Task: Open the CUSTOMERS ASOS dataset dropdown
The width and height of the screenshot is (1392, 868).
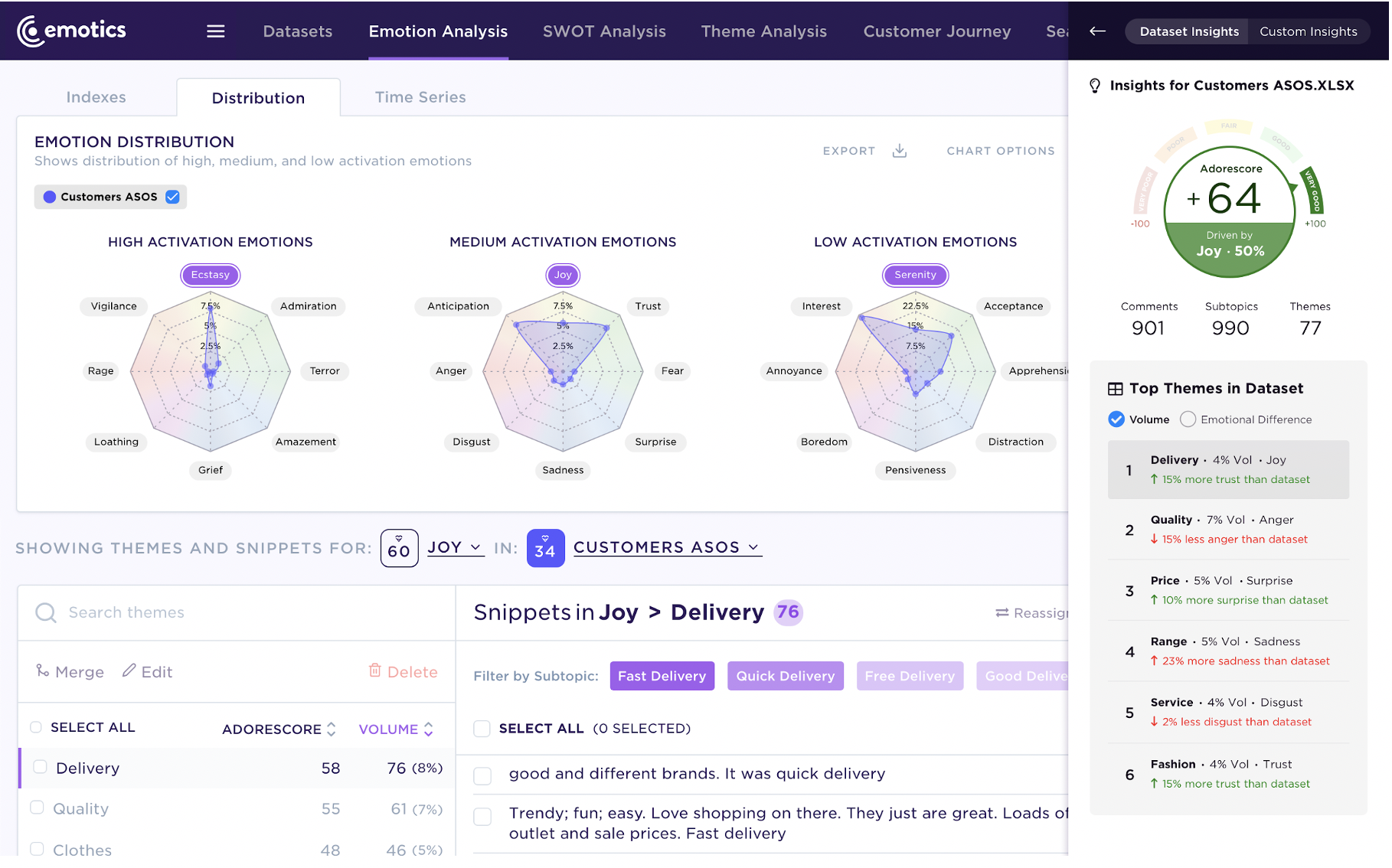Action: [667, 547]
